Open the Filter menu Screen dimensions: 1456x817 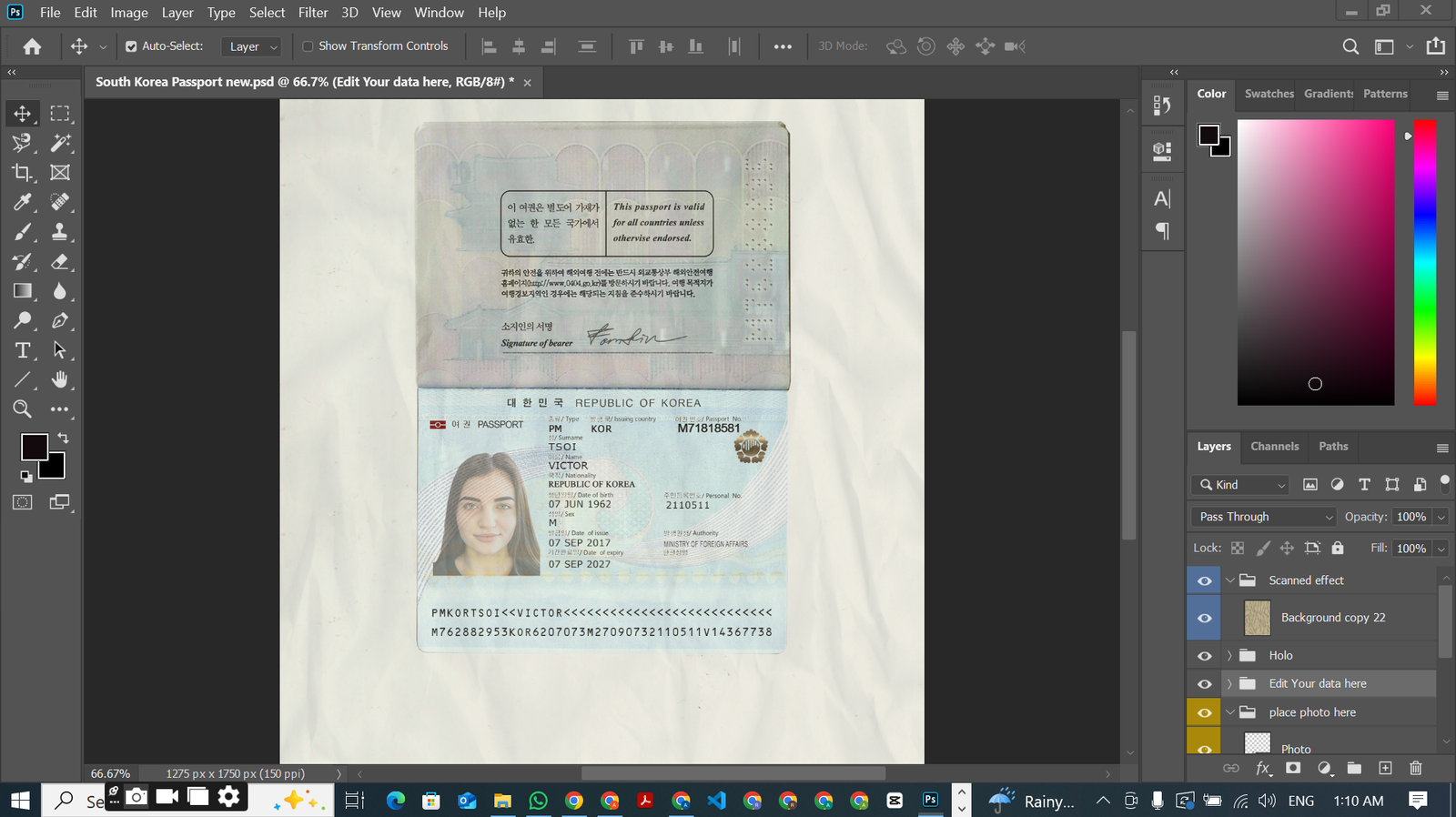(x=312, y=13)
